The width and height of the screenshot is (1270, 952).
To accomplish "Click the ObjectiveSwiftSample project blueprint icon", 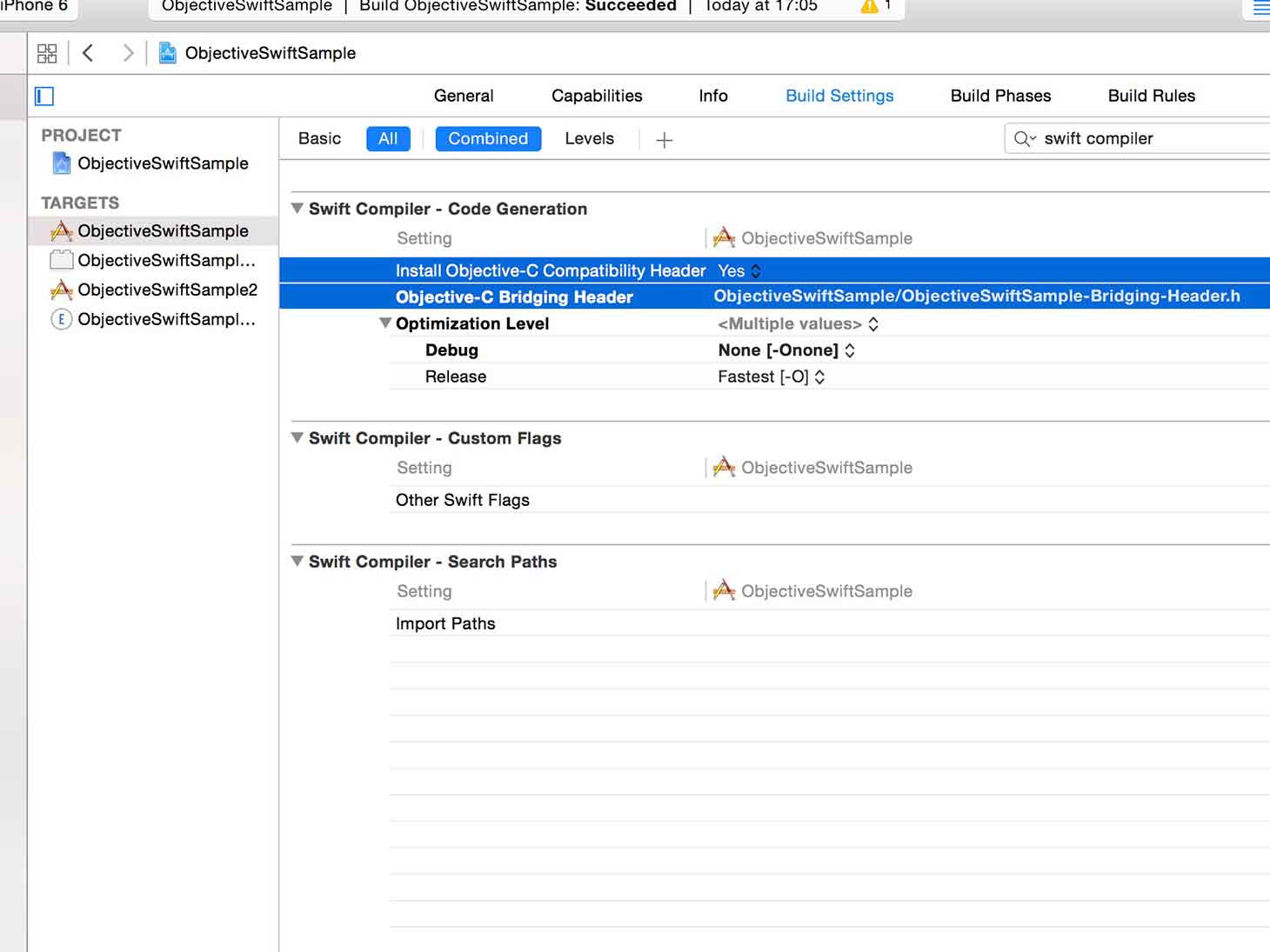I will (62, 163).
